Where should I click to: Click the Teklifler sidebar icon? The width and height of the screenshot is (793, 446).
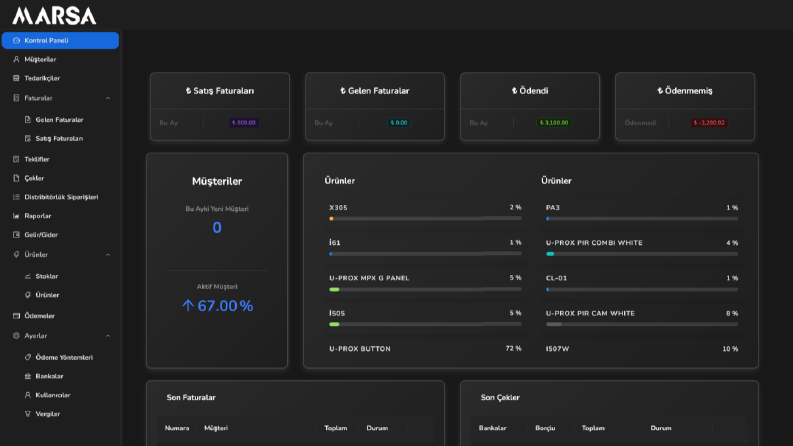pos(16,159)
